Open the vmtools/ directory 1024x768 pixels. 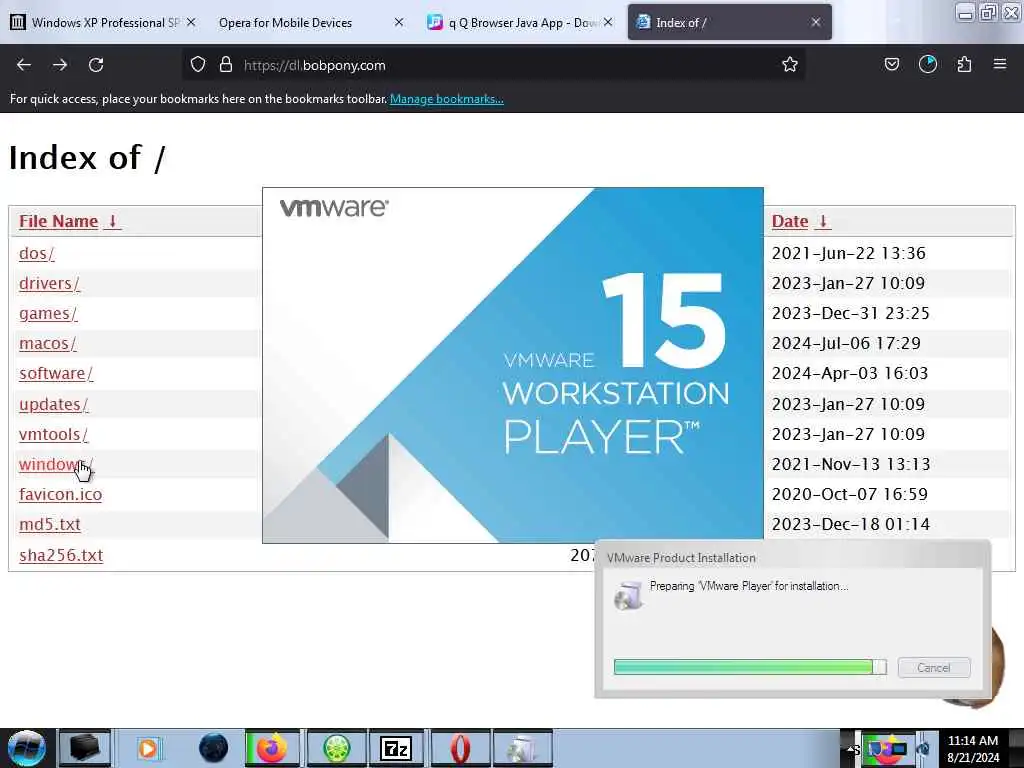tap(53, 434)
